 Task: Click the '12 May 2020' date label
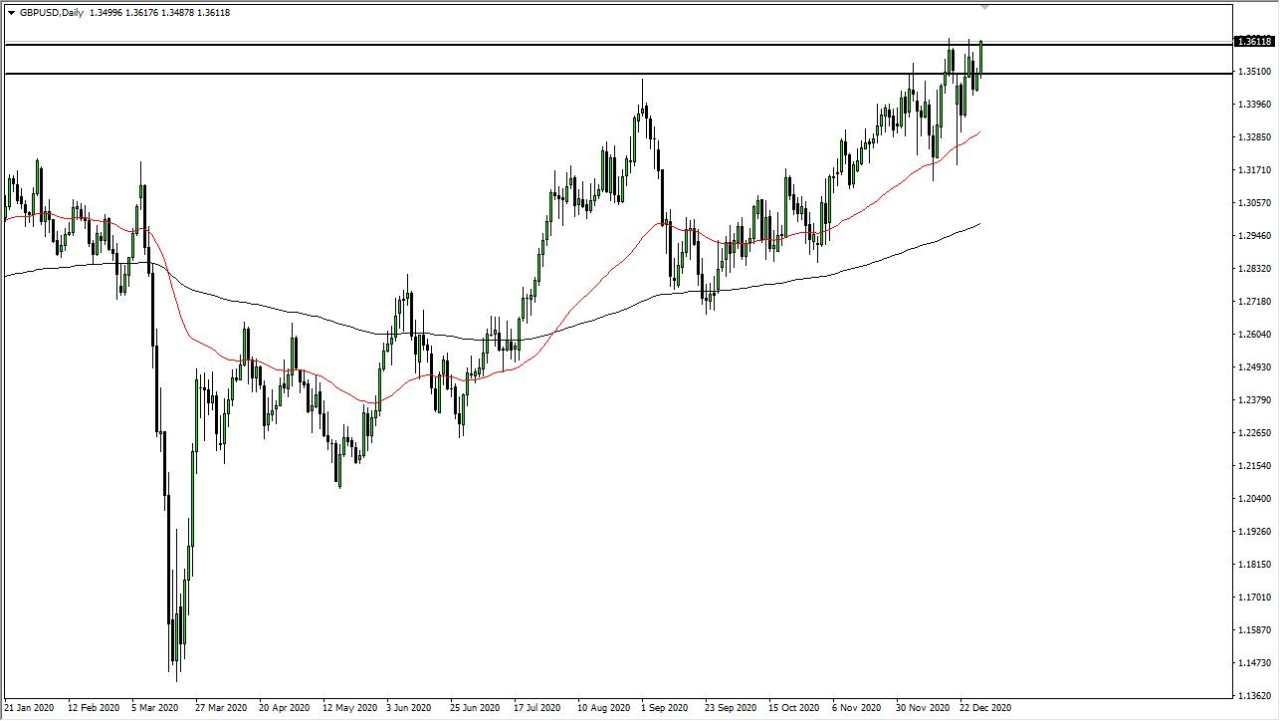349,708
